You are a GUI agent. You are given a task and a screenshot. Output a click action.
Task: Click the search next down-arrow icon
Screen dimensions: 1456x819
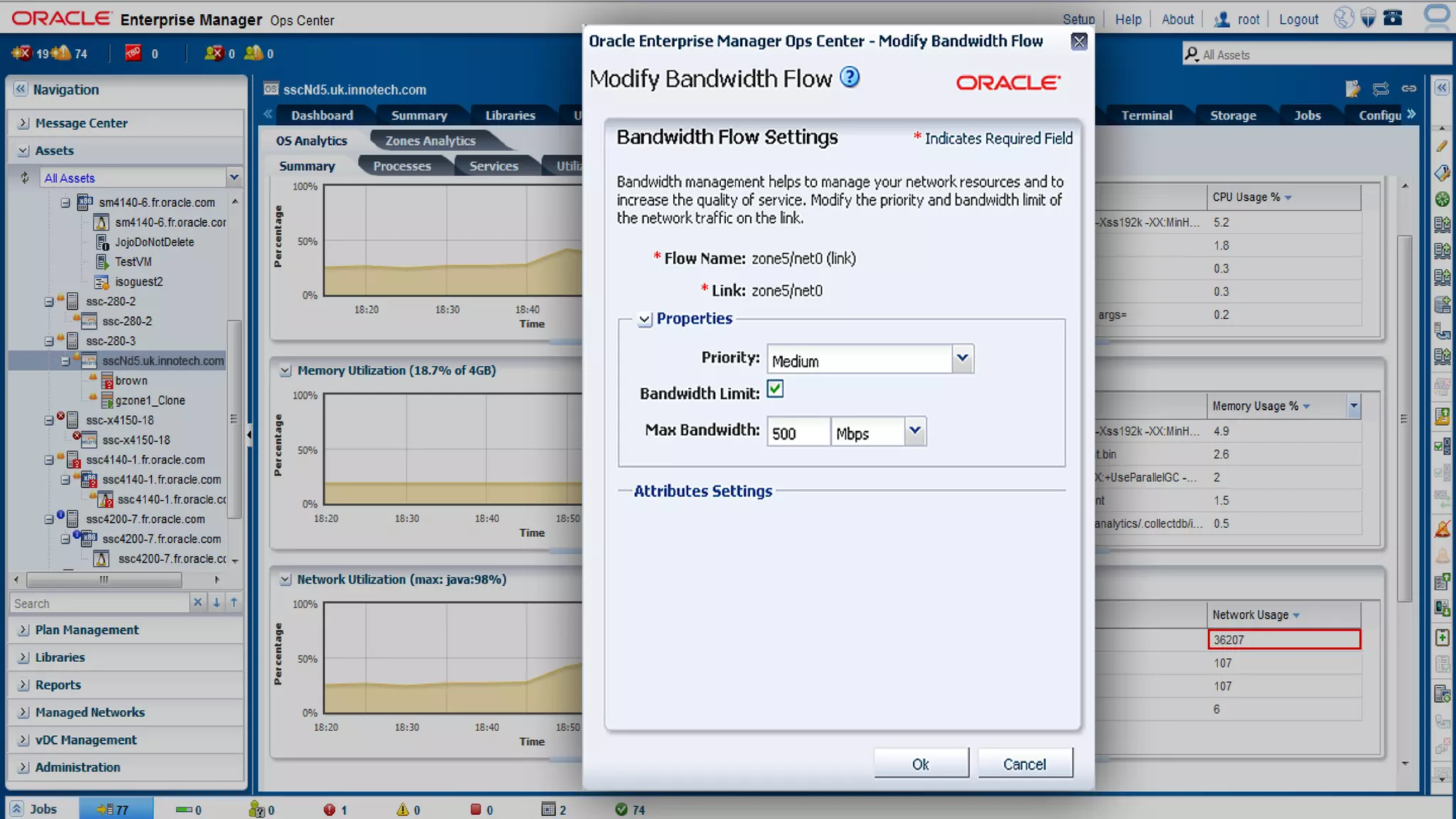pos(216,602)
